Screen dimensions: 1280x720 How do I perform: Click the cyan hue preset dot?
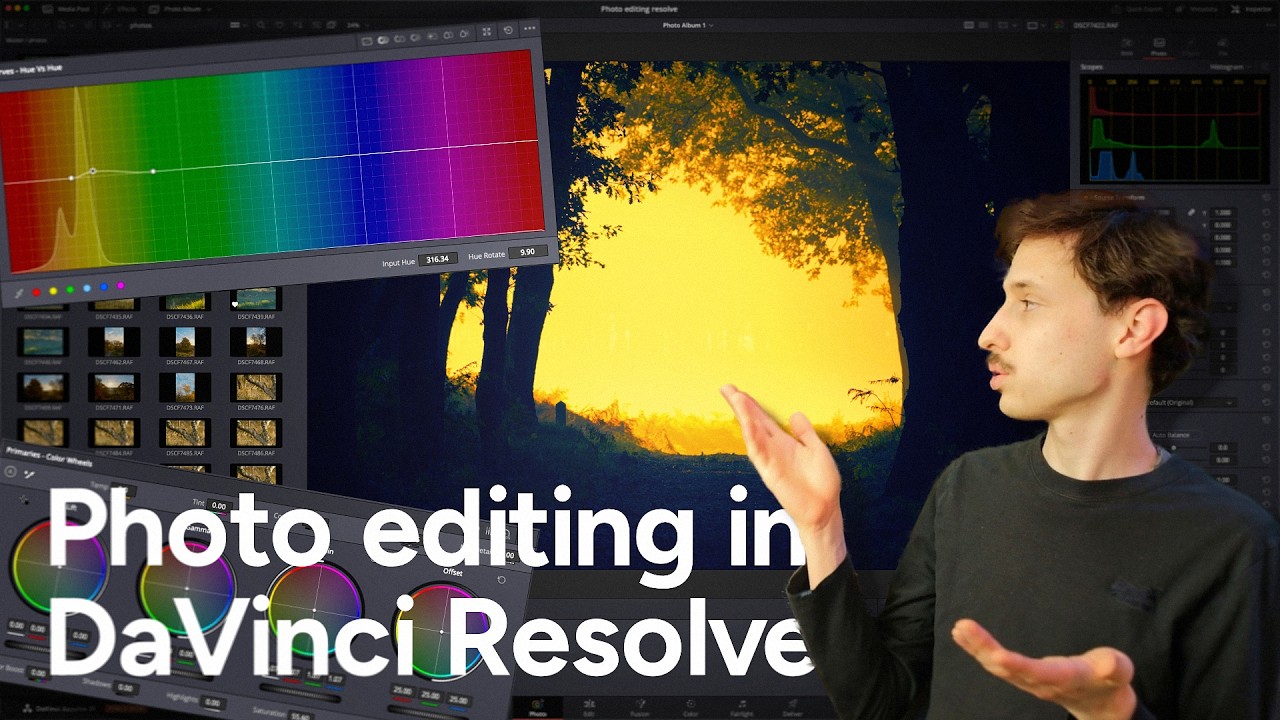pos(87,288)
